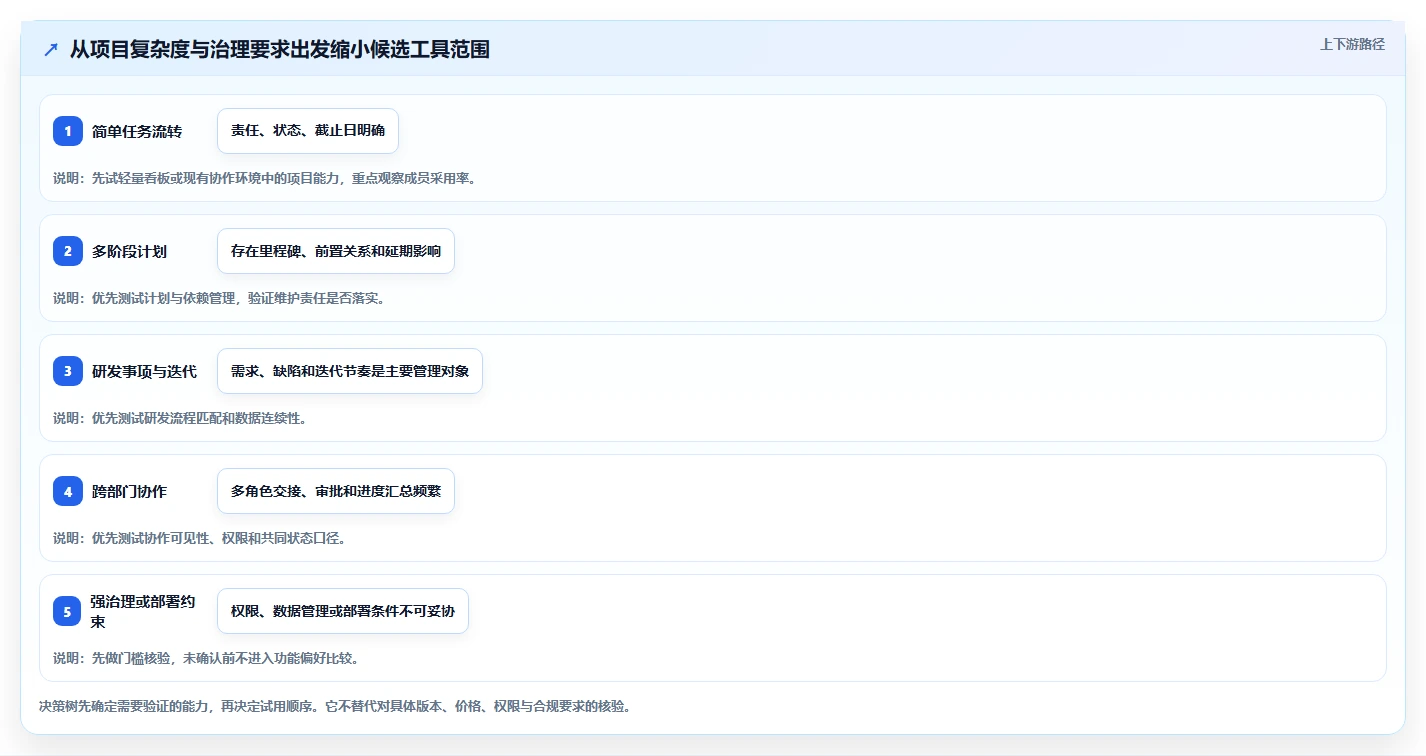Click the note 优先测试计划与依赖管理
The image size is (1426, 756).
point(219,298)
